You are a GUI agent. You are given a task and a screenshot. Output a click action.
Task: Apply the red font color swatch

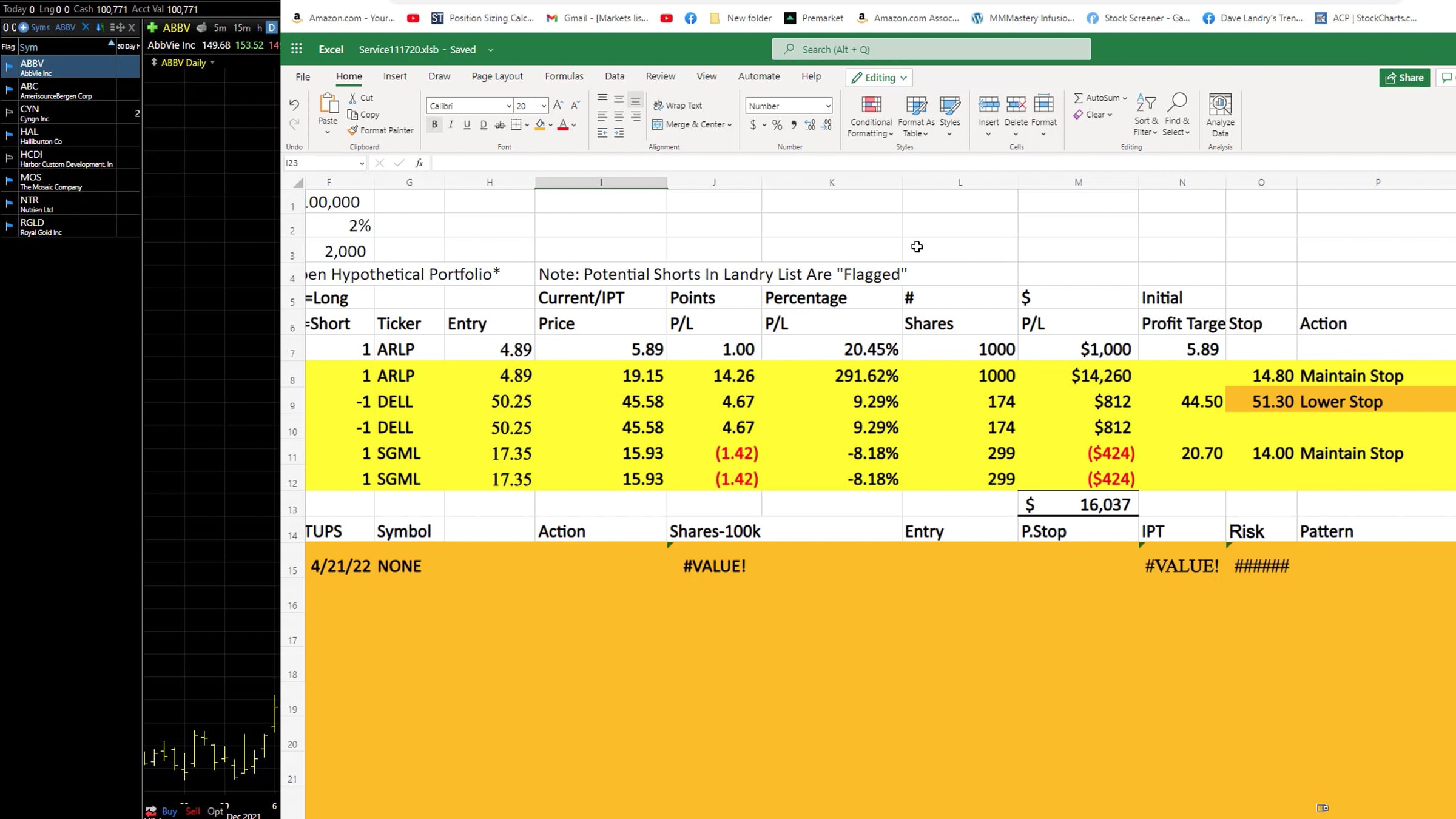pos(563,124)
